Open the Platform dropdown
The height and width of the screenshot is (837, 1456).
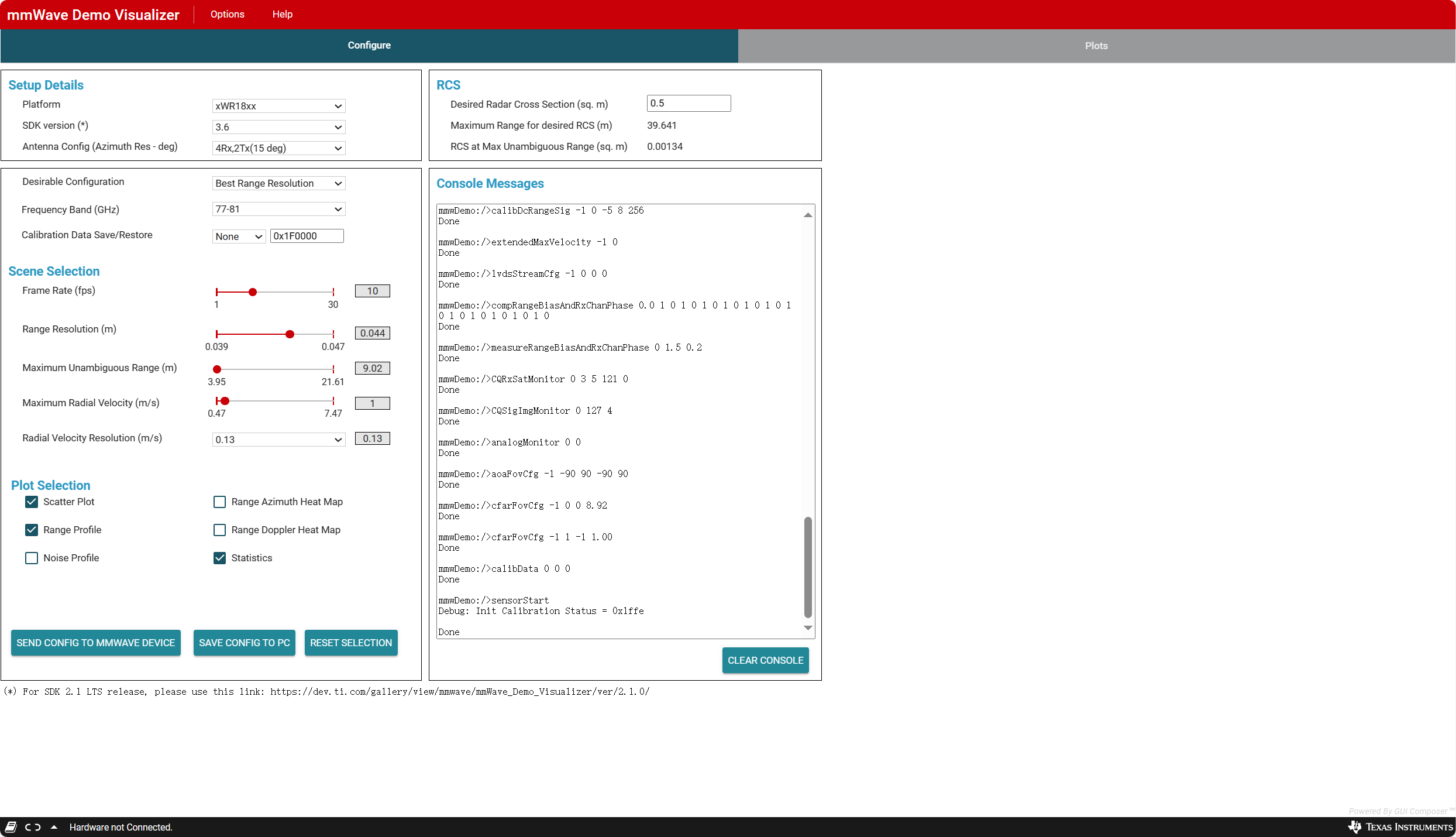point(278,106)
